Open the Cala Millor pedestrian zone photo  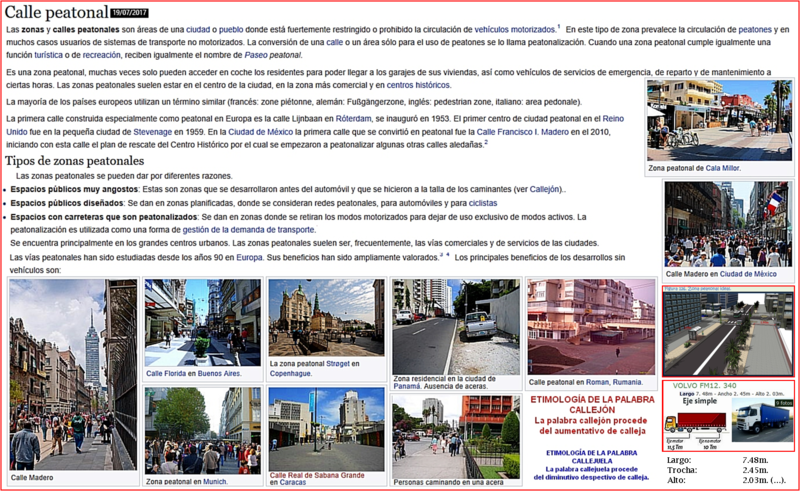pyautogui.click(x=719, y=120)
